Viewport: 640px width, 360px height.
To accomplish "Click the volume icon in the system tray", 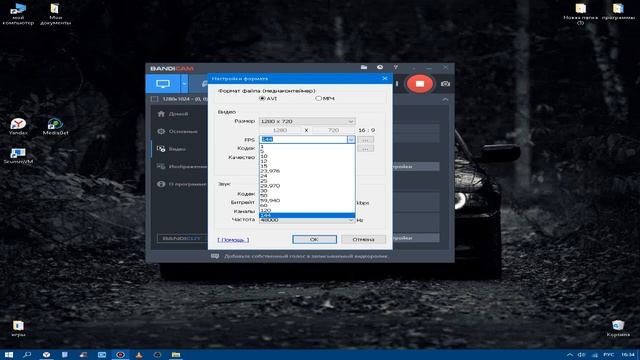I will 582,355.
